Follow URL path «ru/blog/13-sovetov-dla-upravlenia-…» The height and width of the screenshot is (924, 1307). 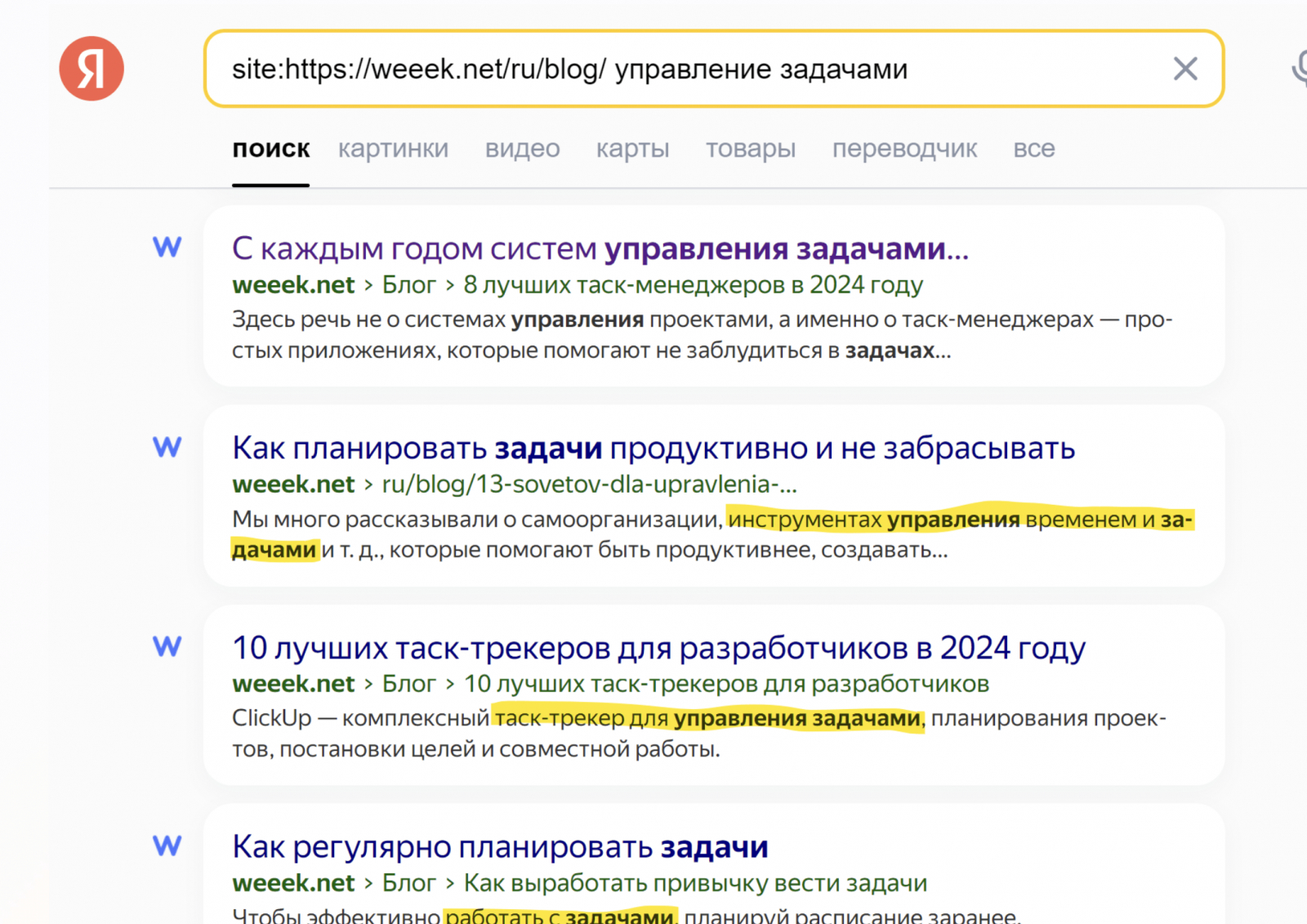[590, 484]
